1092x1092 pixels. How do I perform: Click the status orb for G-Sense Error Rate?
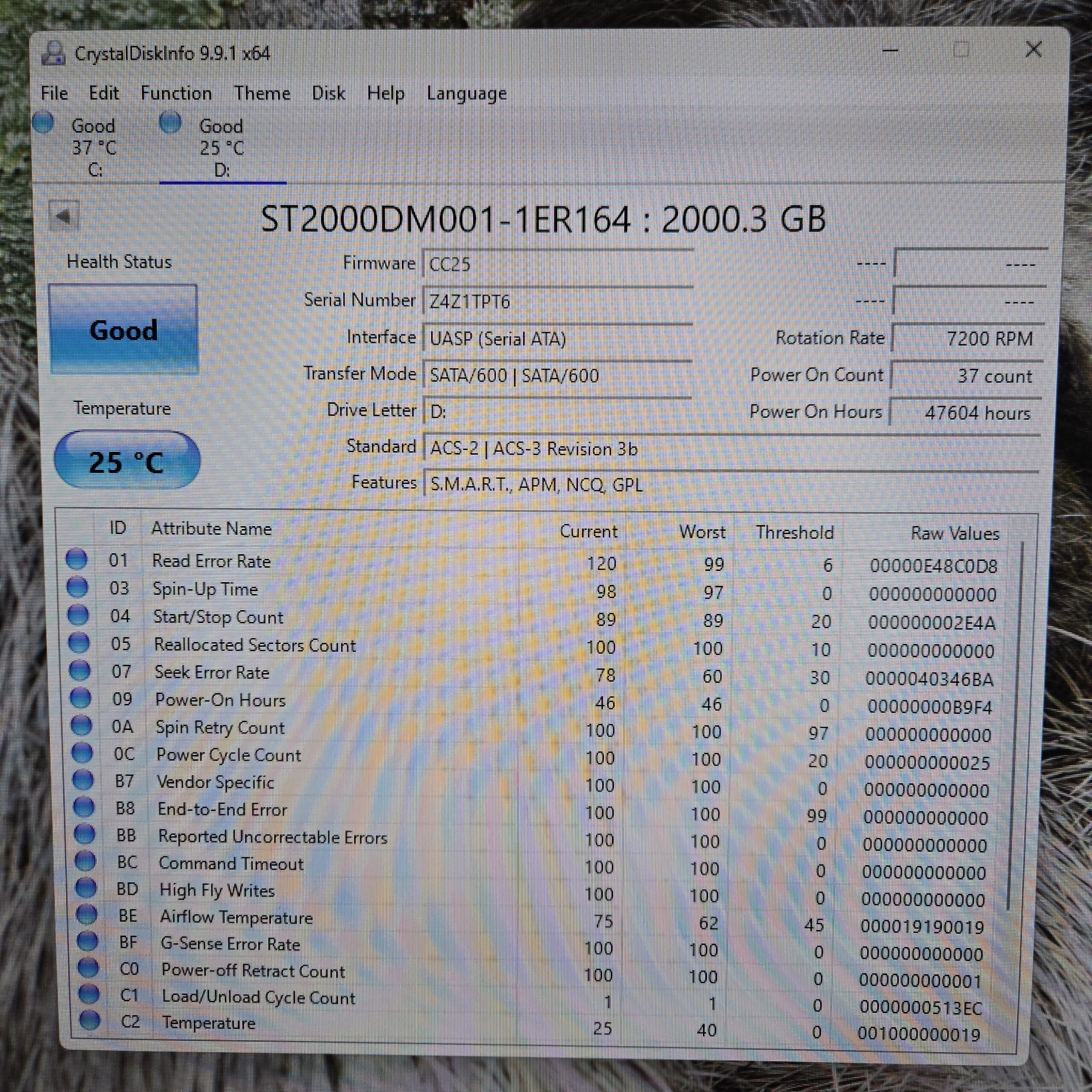coord(87,942)
